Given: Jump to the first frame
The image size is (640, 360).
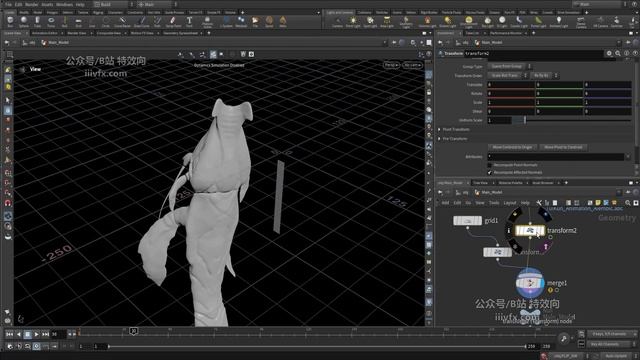Looking at the screenshot, I should (x=9, y=334).
